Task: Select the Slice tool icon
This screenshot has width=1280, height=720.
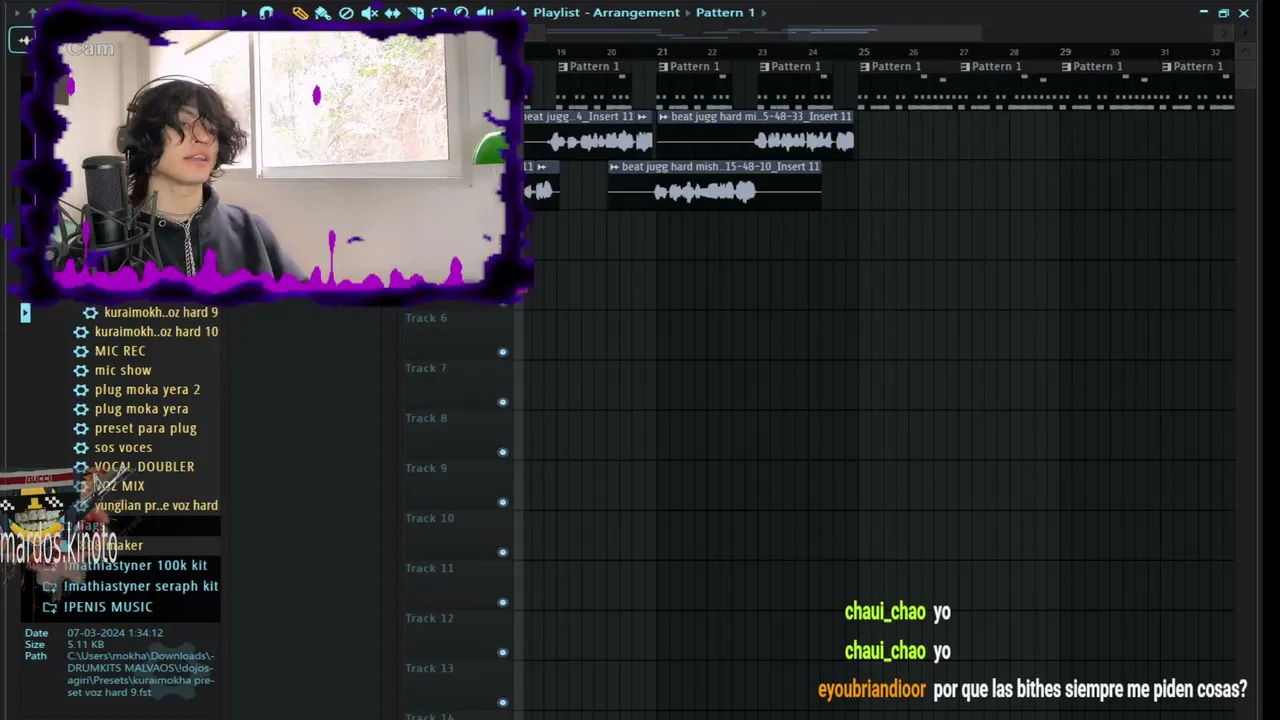Action: pyautogui.click(x=416, y=13)
